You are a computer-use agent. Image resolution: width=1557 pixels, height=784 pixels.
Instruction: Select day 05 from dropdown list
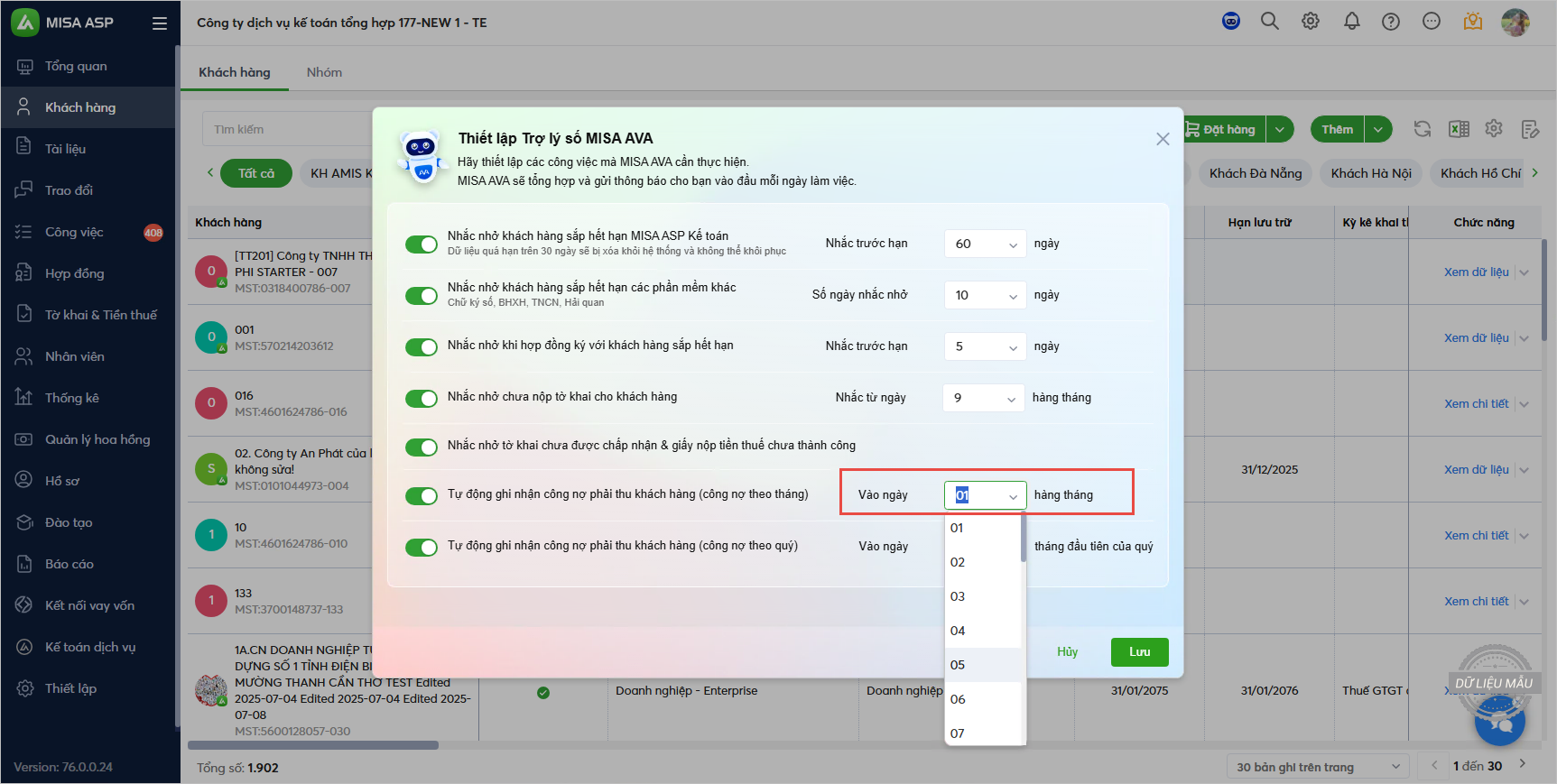tap(983, 665)
